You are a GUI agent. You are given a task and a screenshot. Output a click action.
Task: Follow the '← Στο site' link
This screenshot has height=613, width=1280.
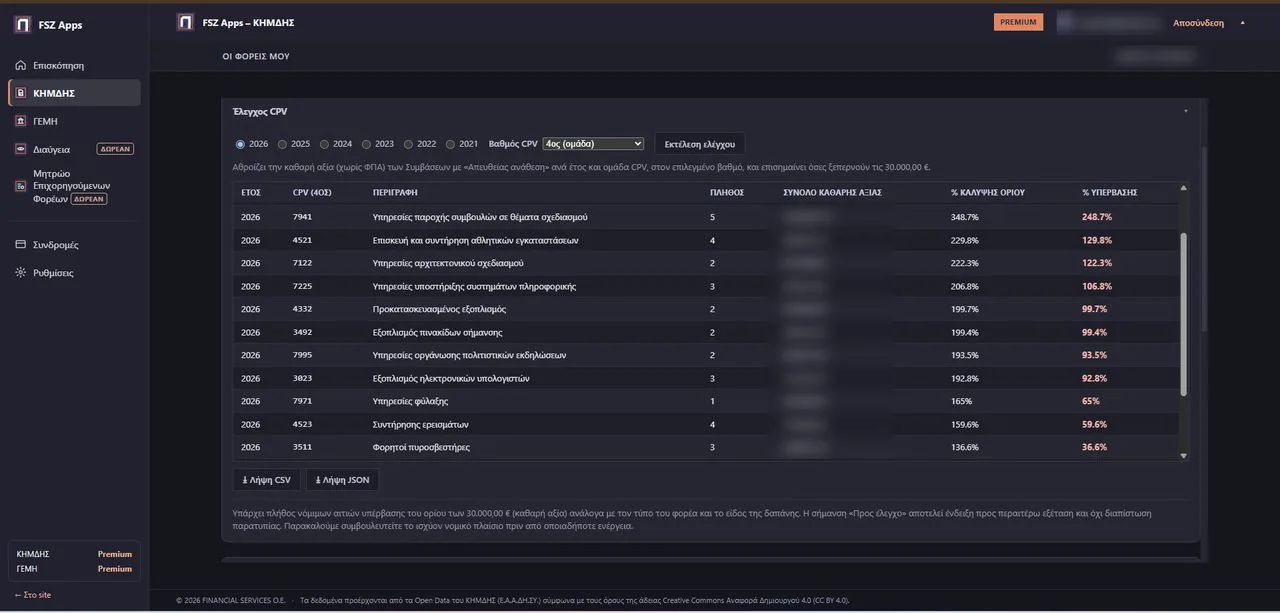click(33, 595)
